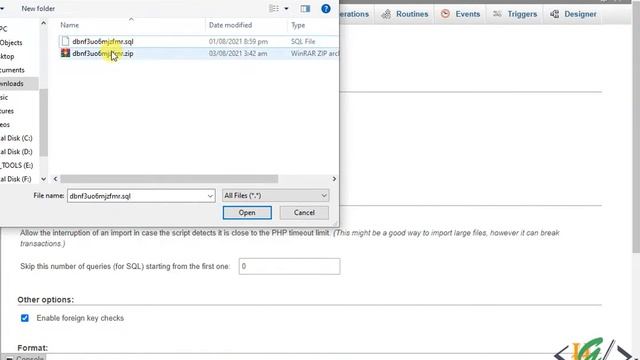Sort files by Date modified column
The width and height of the screenshot is (640, 360).
click(x=230, y=25)
